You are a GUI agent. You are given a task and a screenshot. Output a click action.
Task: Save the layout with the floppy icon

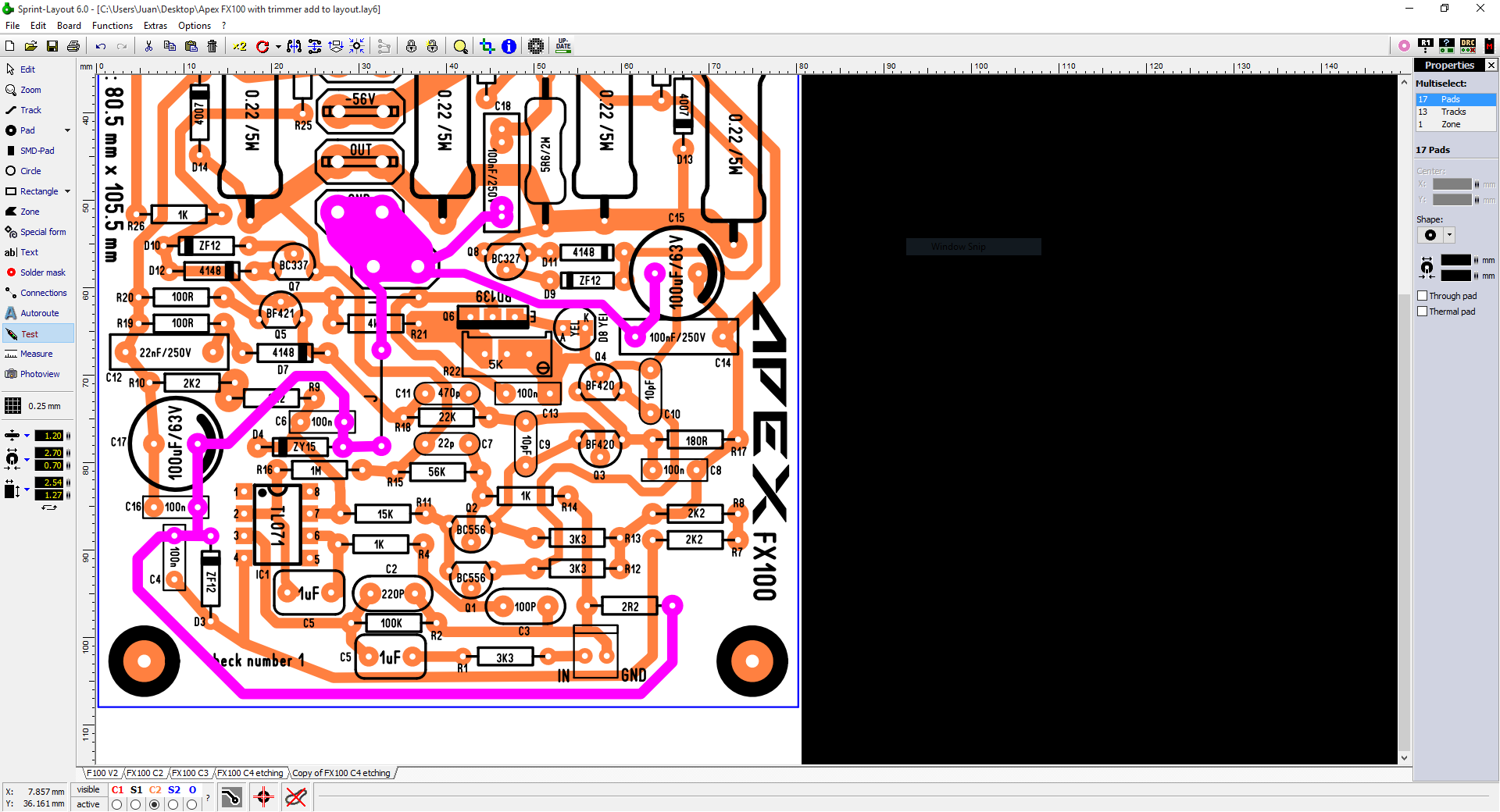pos(52,47)
